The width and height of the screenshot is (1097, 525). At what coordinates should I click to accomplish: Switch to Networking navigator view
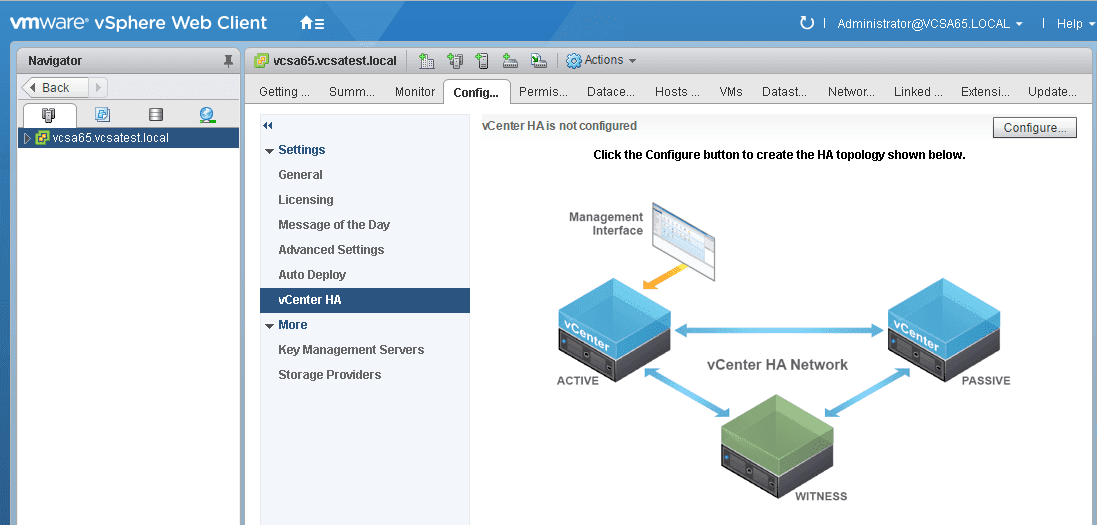coord(207,115)
